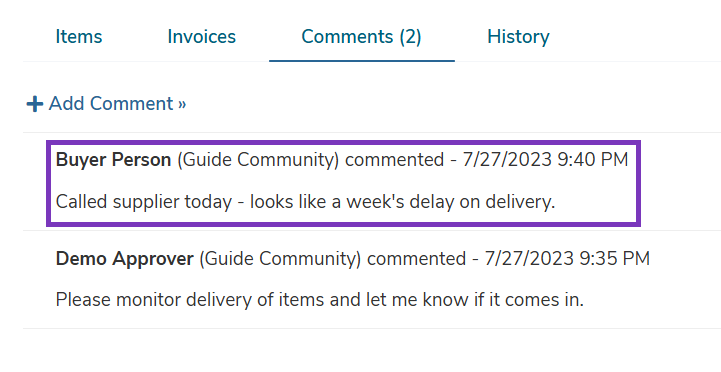Select the purple highlighted comment box
The width and height of the screenshot is (721, 372).
click(x=343, y=183)
